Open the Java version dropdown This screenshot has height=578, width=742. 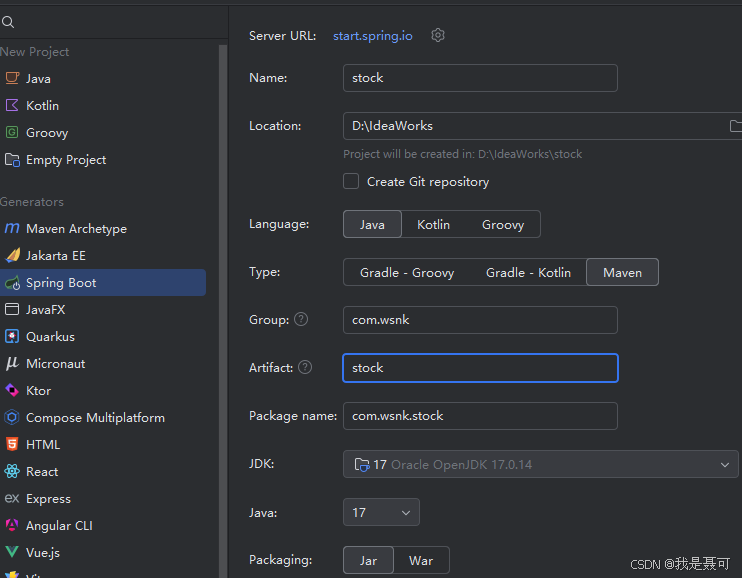pos(381,512)
